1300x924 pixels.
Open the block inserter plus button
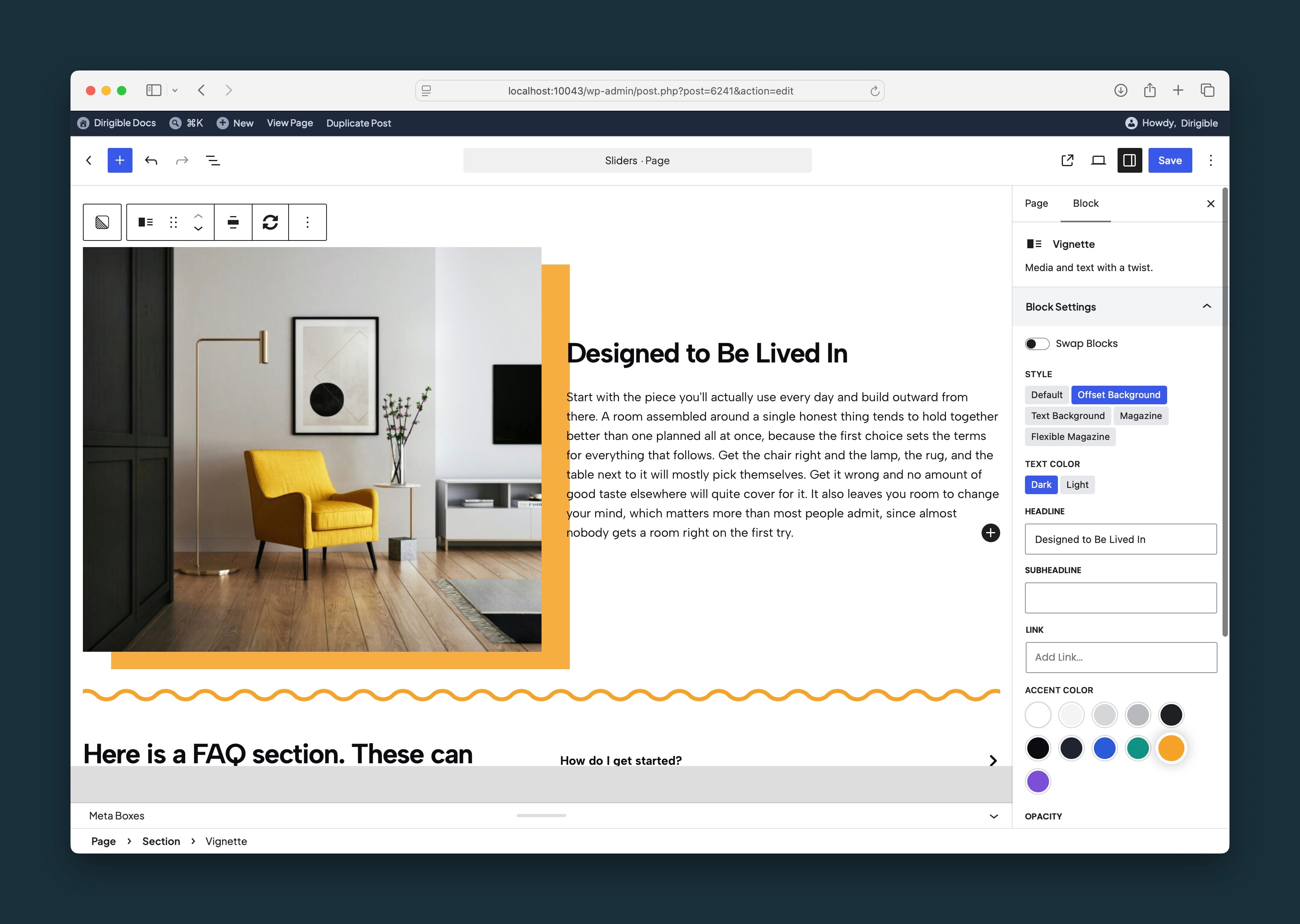point(120,160)
